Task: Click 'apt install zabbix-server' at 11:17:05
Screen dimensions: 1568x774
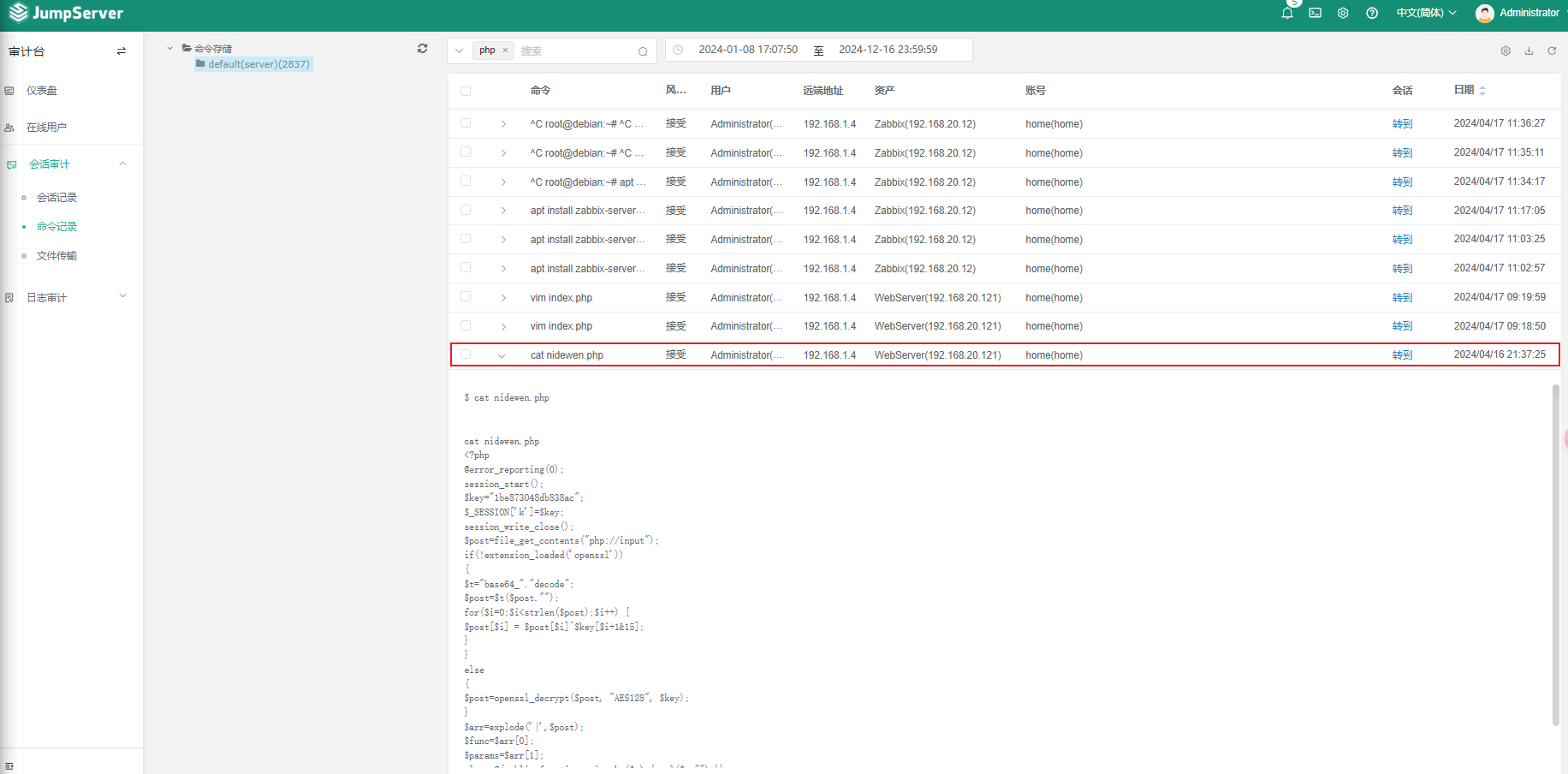Action: pos(587,211)
